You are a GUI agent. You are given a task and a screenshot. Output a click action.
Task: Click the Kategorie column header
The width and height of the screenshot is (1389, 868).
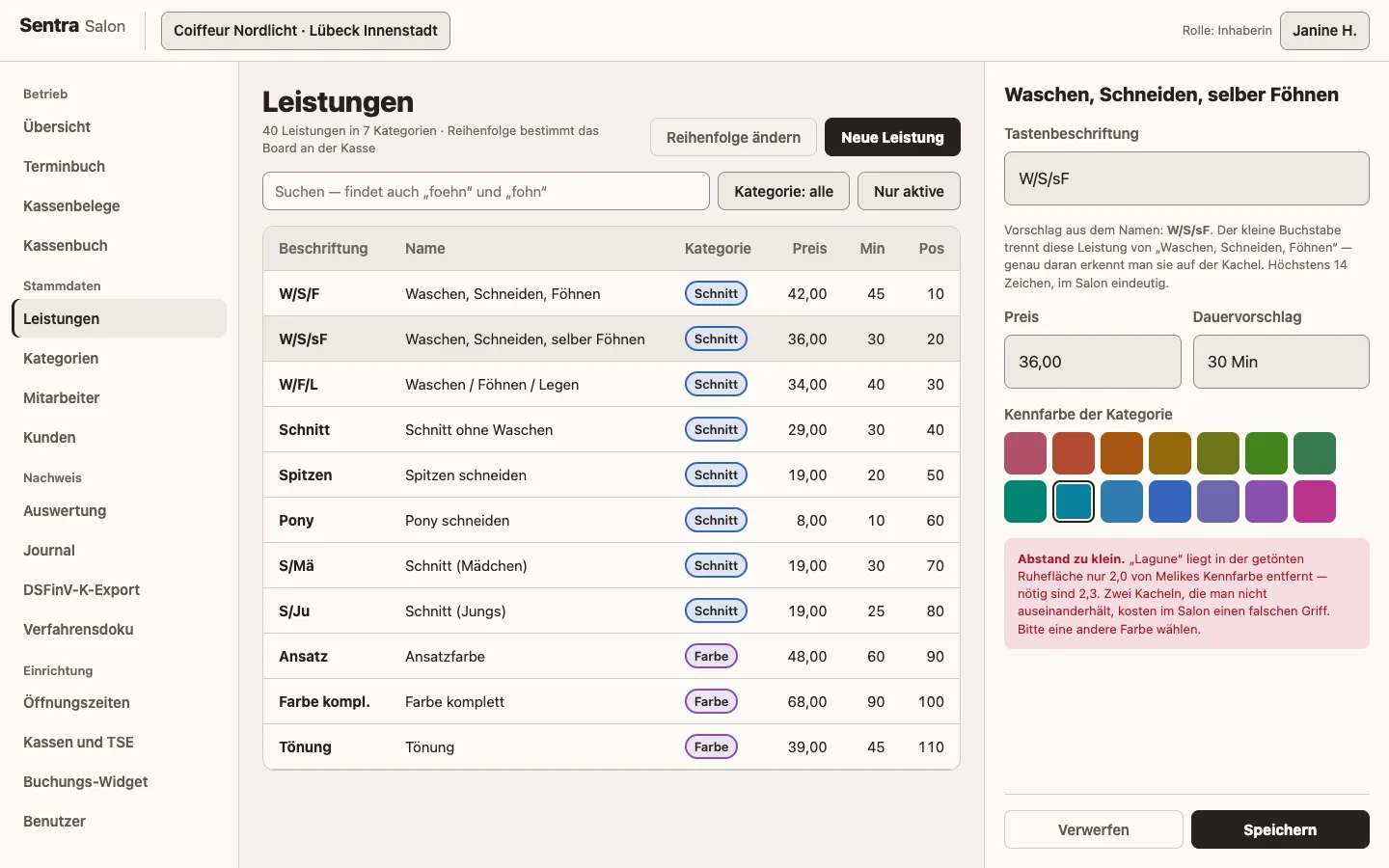click(x=718, y=249)
